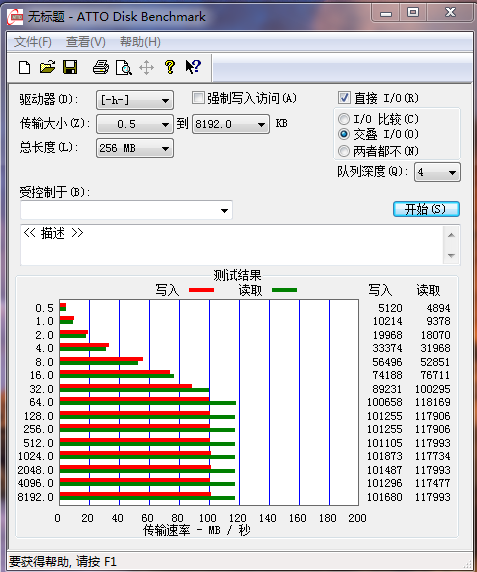Click the red 写入 legend swatch
The height and width of the screenshot is (572, 477).
pos(201,290)
